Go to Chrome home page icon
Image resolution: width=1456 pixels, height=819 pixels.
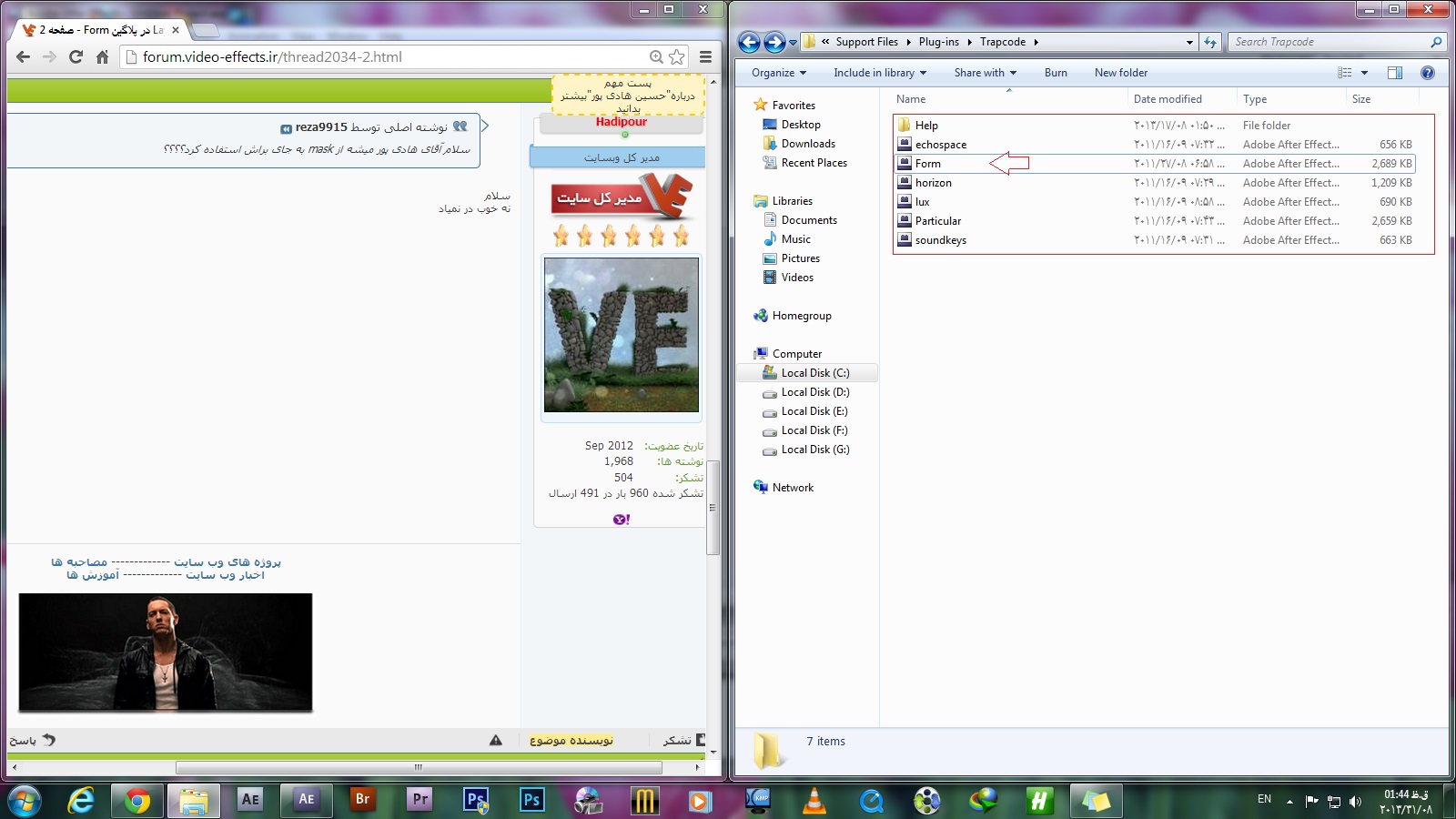tap(102, 56)
